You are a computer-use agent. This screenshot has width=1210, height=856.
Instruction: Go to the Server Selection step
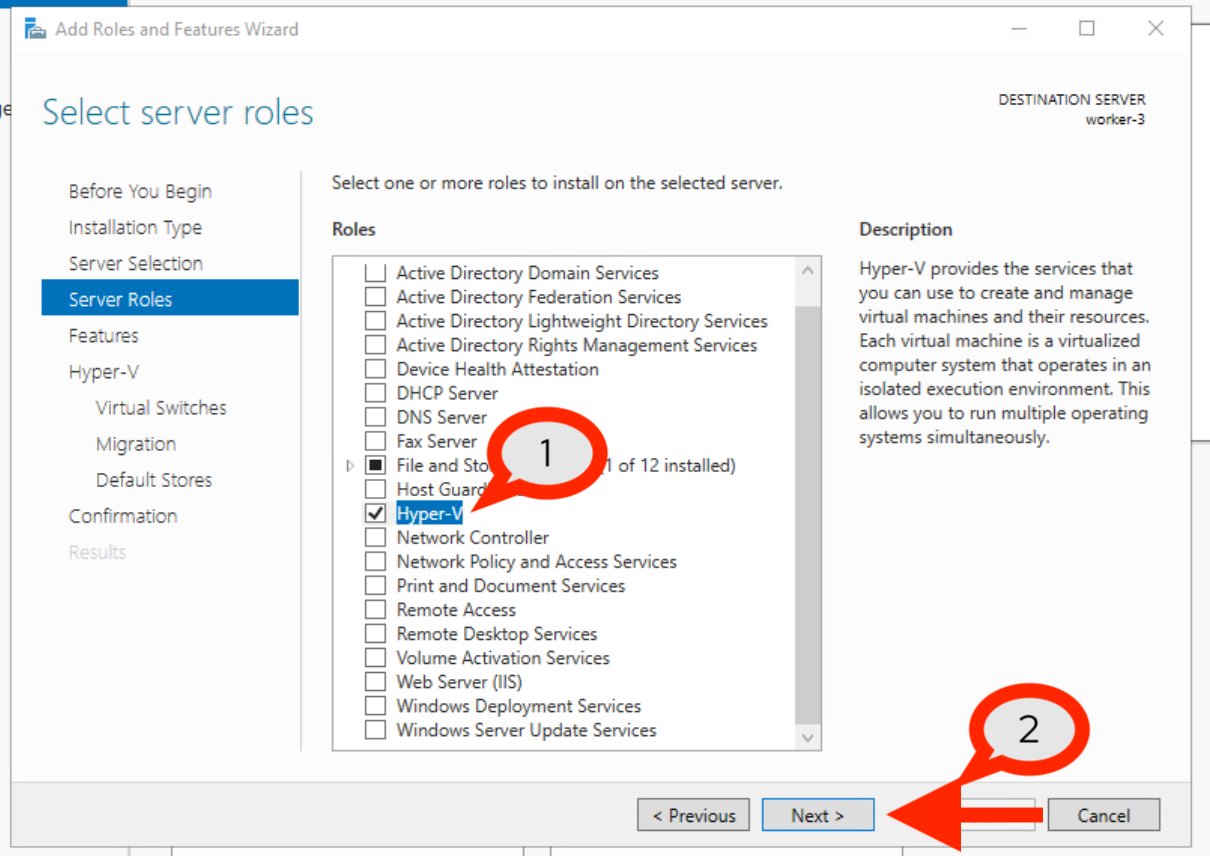tap(136, 263)
